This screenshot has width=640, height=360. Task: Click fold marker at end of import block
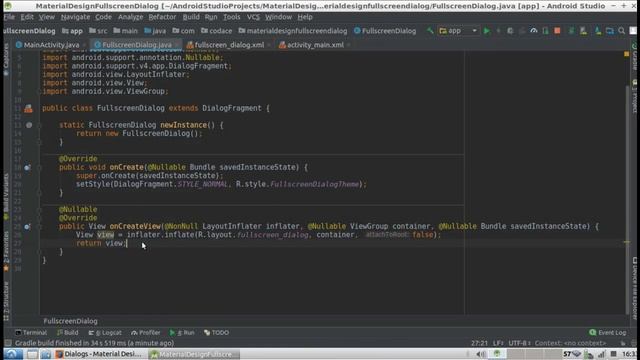tap(40, 91)
